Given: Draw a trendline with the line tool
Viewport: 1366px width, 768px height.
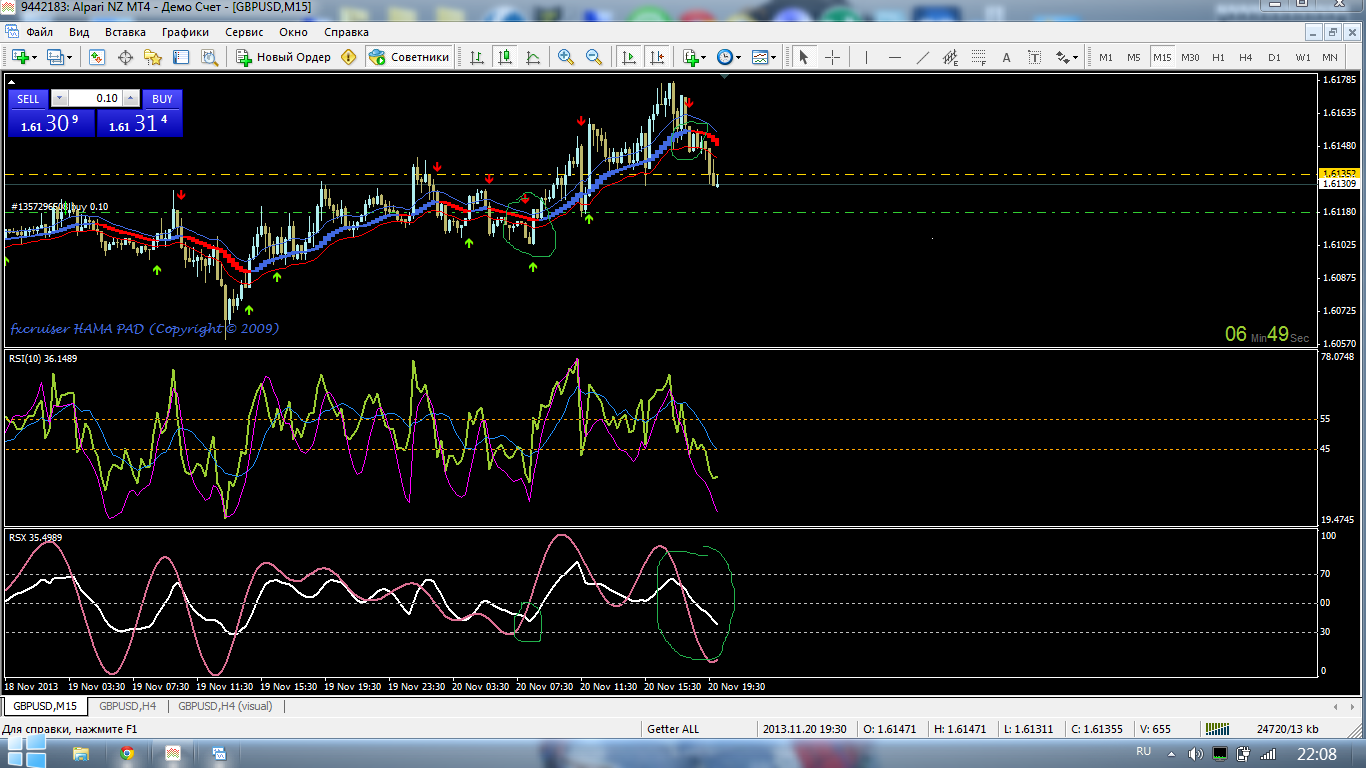Looking at the screenshot, I should click(923, 57).
